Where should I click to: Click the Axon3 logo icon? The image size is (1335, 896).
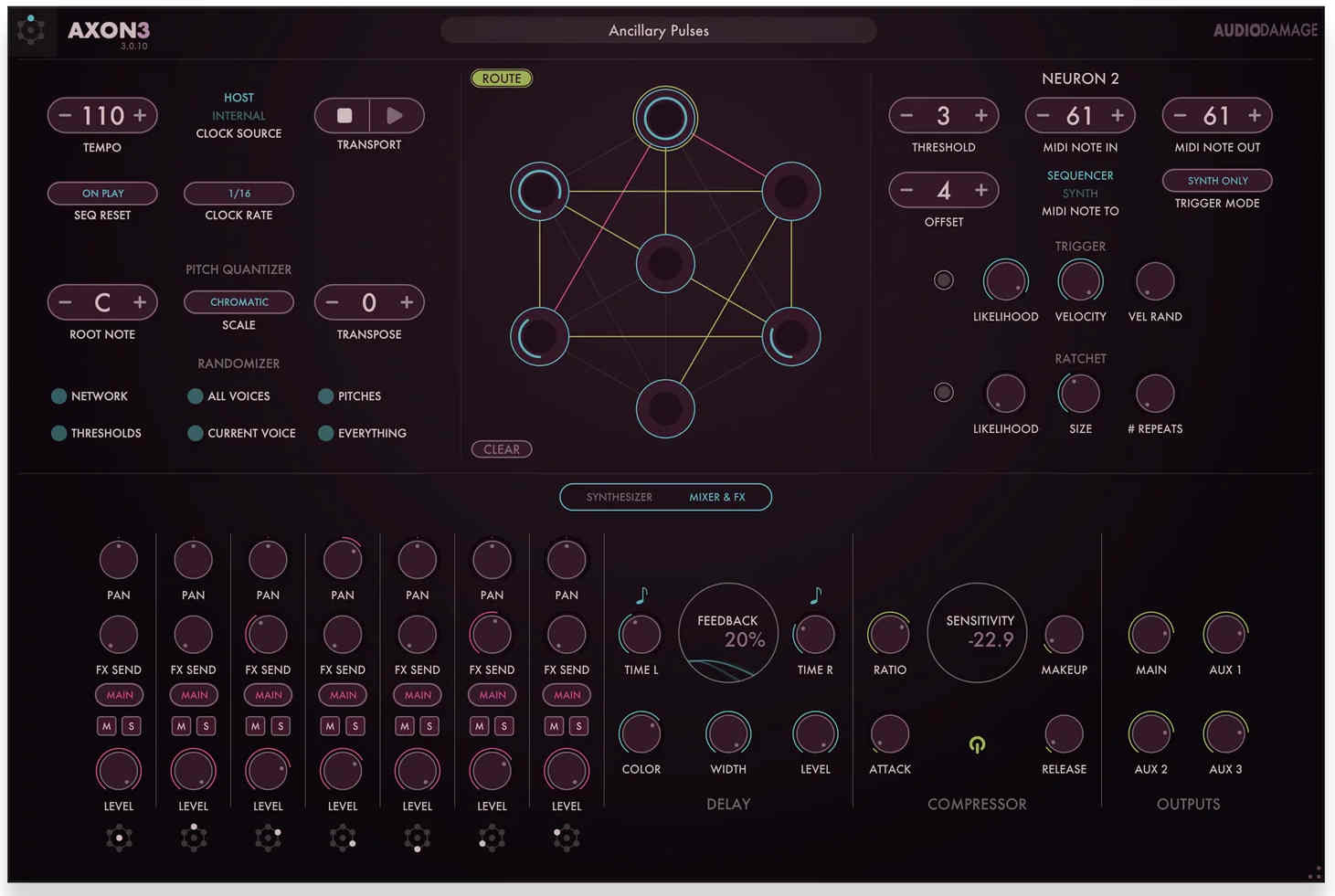pyautogui.click(x=31, y=30)
